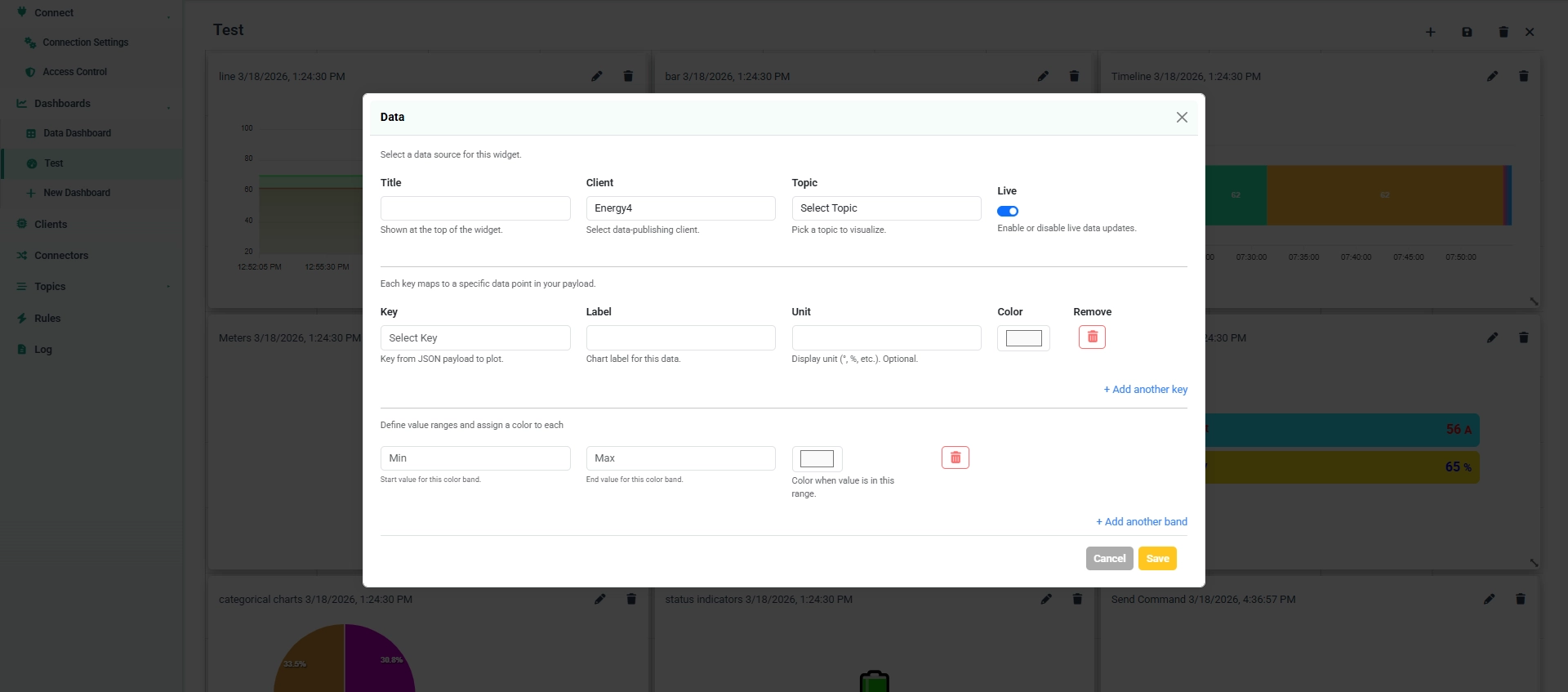Click red trash icon in key row
1568x692 pixels.
(x=1092, y=337)
